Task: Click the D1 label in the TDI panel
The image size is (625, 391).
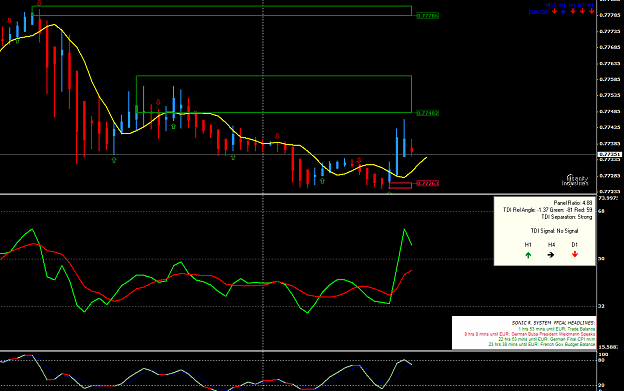Action: pyautogui.click(x=574, y=245)
